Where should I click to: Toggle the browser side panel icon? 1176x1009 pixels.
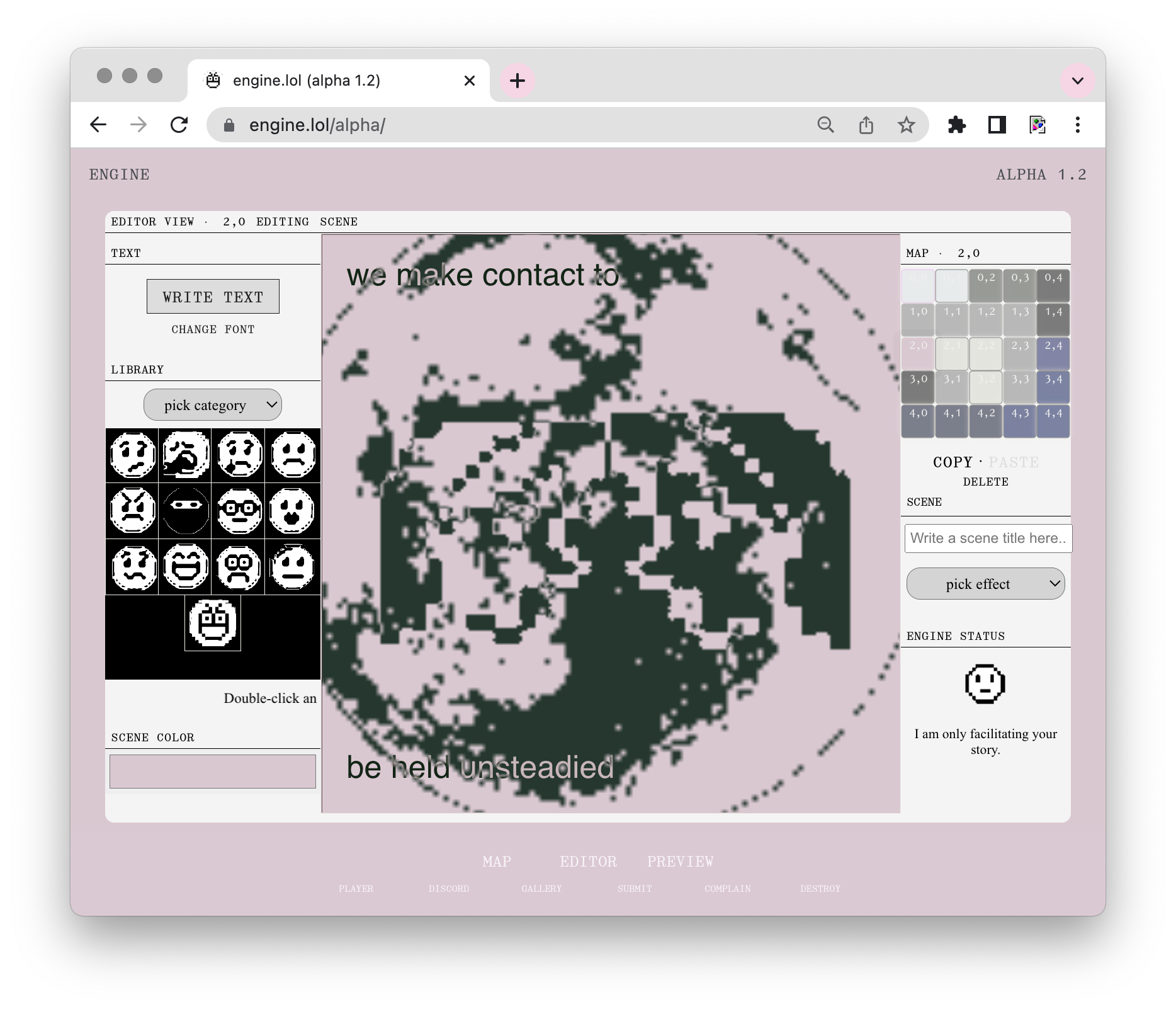[x=997, y=125]
